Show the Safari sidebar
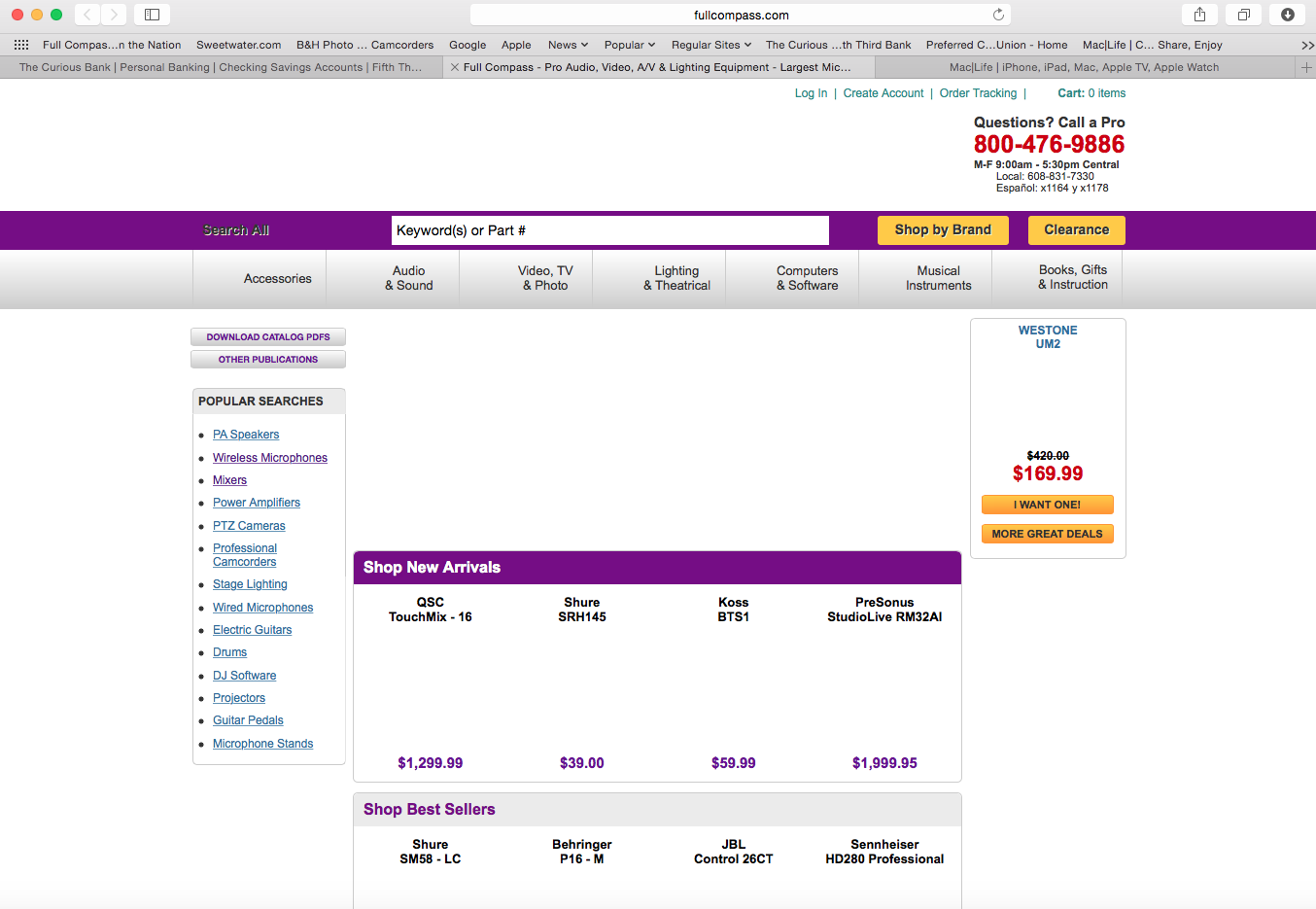This screenshot has height=909, width=1316. (x=152, y=15)
